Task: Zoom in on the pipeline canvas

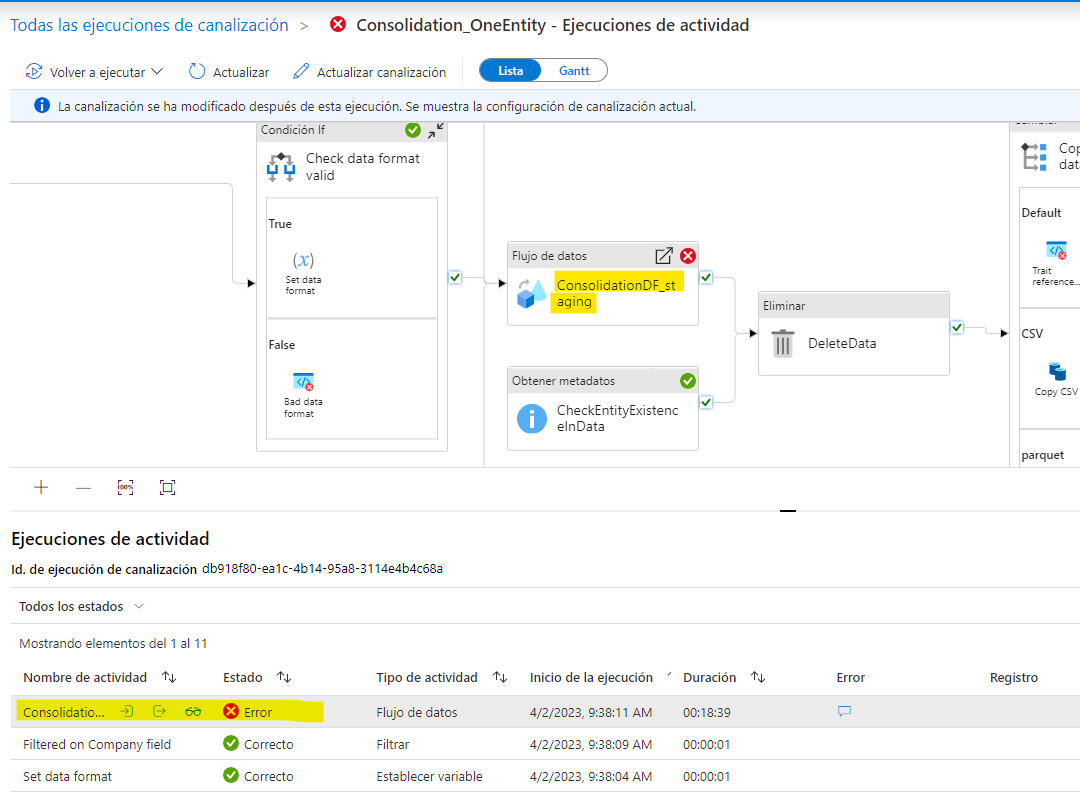Action: pos(41,488)
